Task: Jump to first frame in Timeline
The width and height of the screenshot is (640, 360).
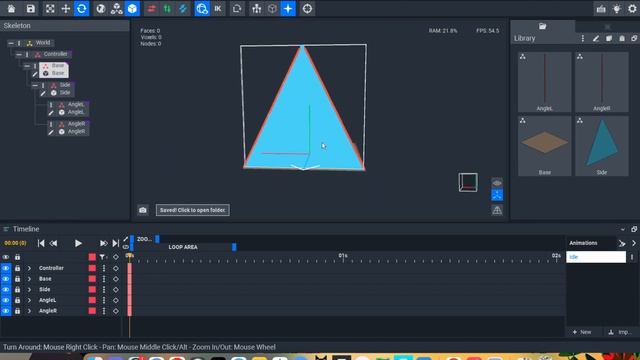Action: [41, 243]
